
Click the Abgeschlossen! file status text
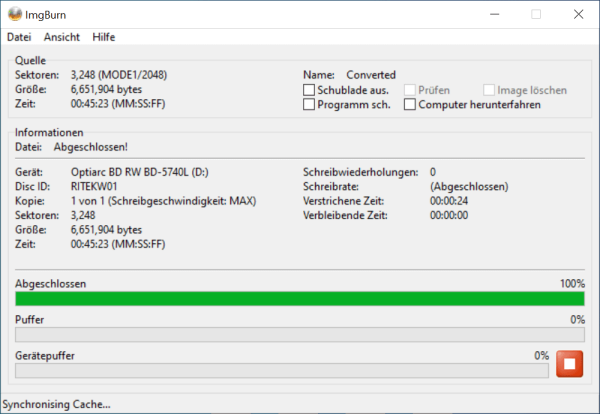point(91,147)
